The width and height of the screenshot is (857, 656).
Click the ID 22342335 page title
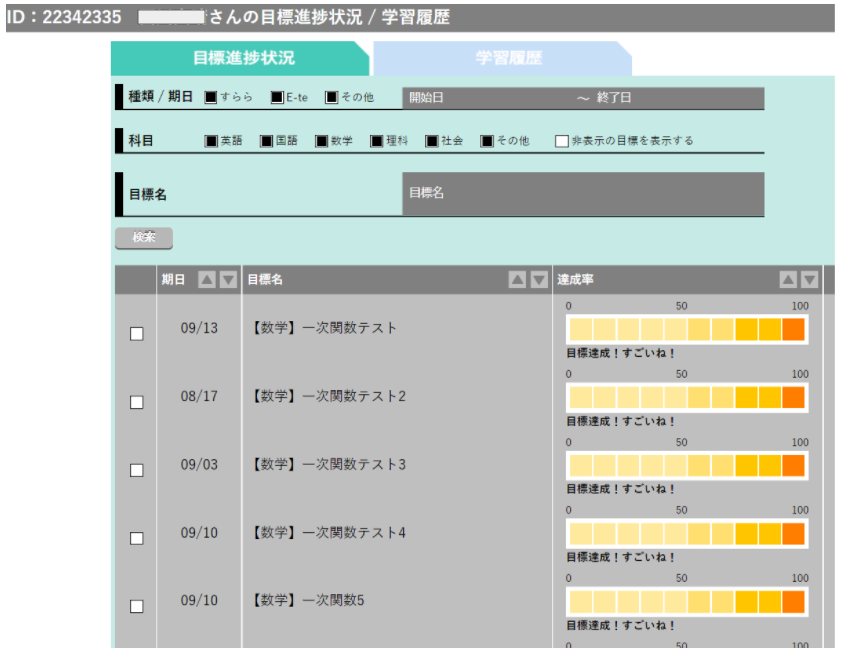[x=228, y=17]
